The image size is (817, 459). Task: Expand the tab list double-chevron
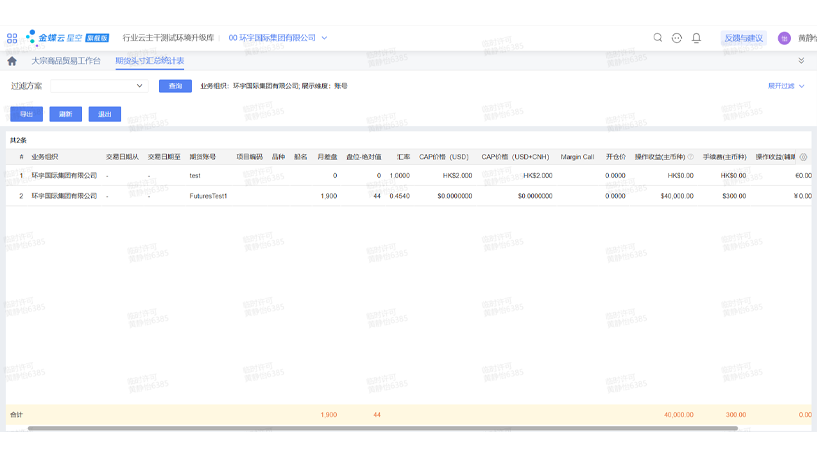801,61
